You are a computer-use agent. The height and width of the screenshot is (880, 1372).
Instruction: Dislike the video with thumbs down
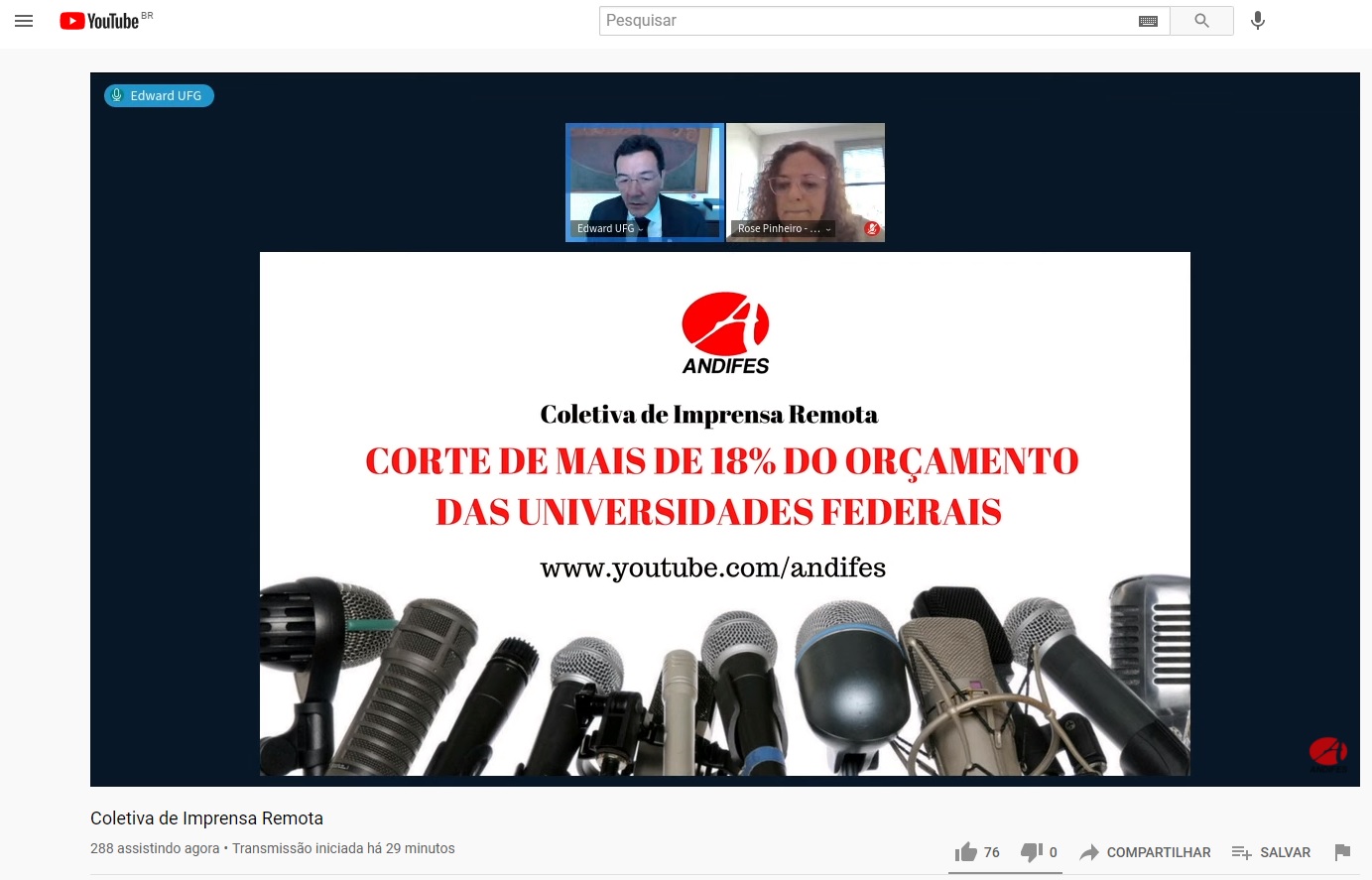[x=1032, y=852]
